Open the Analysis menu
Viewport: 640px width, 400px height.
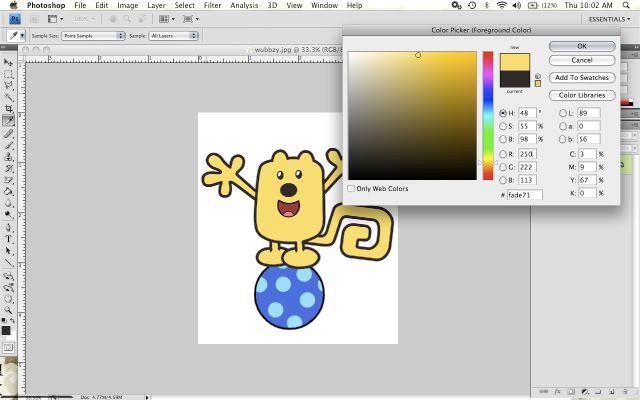pyautogui.click(x=244, y=5)
